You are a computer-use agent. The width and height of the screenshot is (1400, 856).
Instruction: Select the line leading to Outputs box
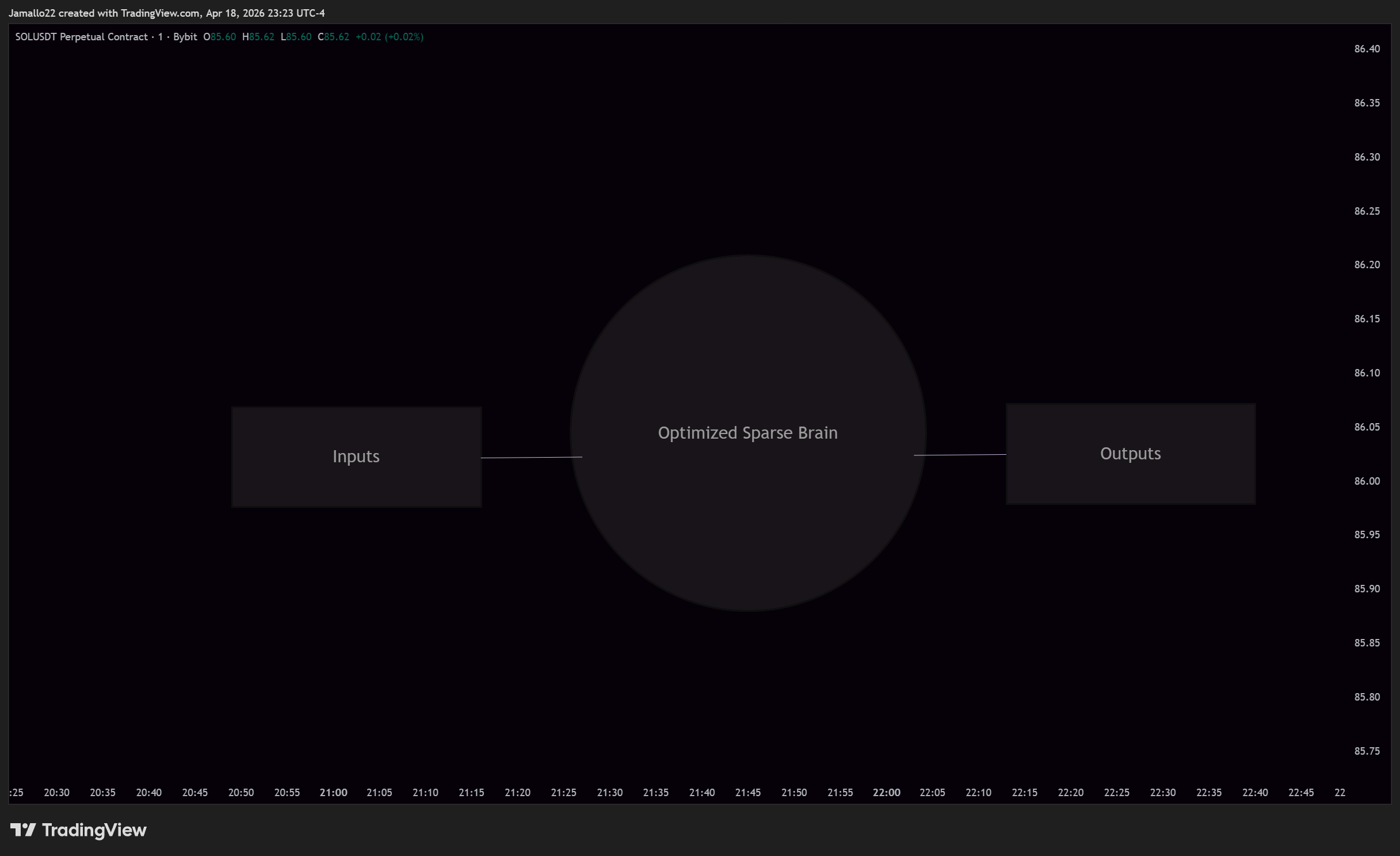960,455
